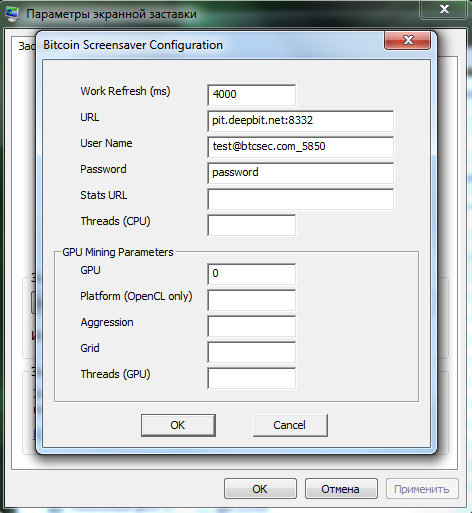This screenshot has height=513, width=472.
Task: Close the Параметры экранной заставки window
Action: pyautogui.click(x=444, y=9)
